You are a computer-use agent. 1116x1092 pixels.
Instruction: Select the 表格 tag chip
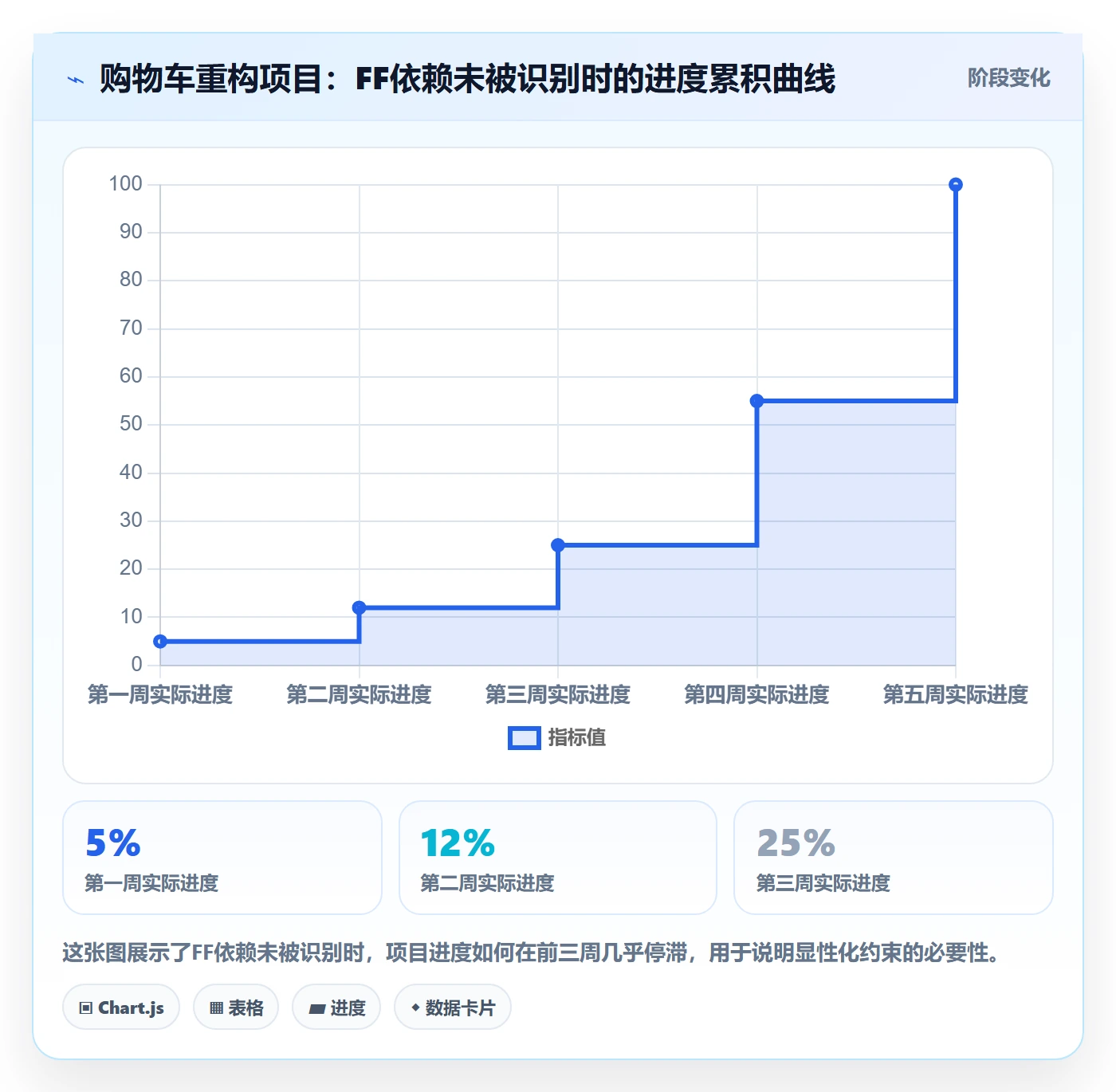[x=236, y=1008]
